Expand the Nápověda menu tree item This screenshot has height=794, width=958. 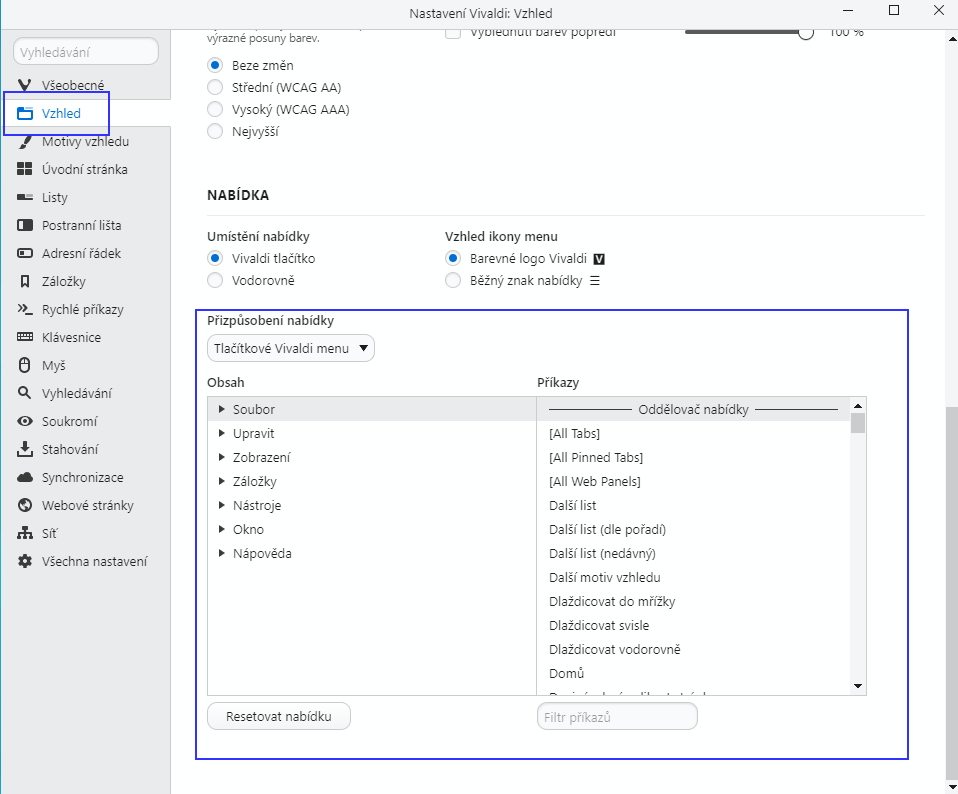[x=222, y=553]
